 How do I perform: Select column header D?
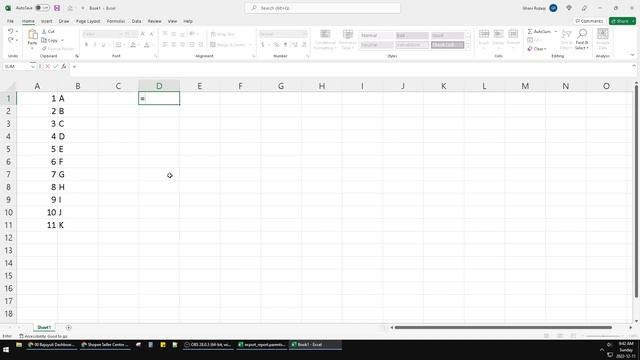click(x=159, y=86)
